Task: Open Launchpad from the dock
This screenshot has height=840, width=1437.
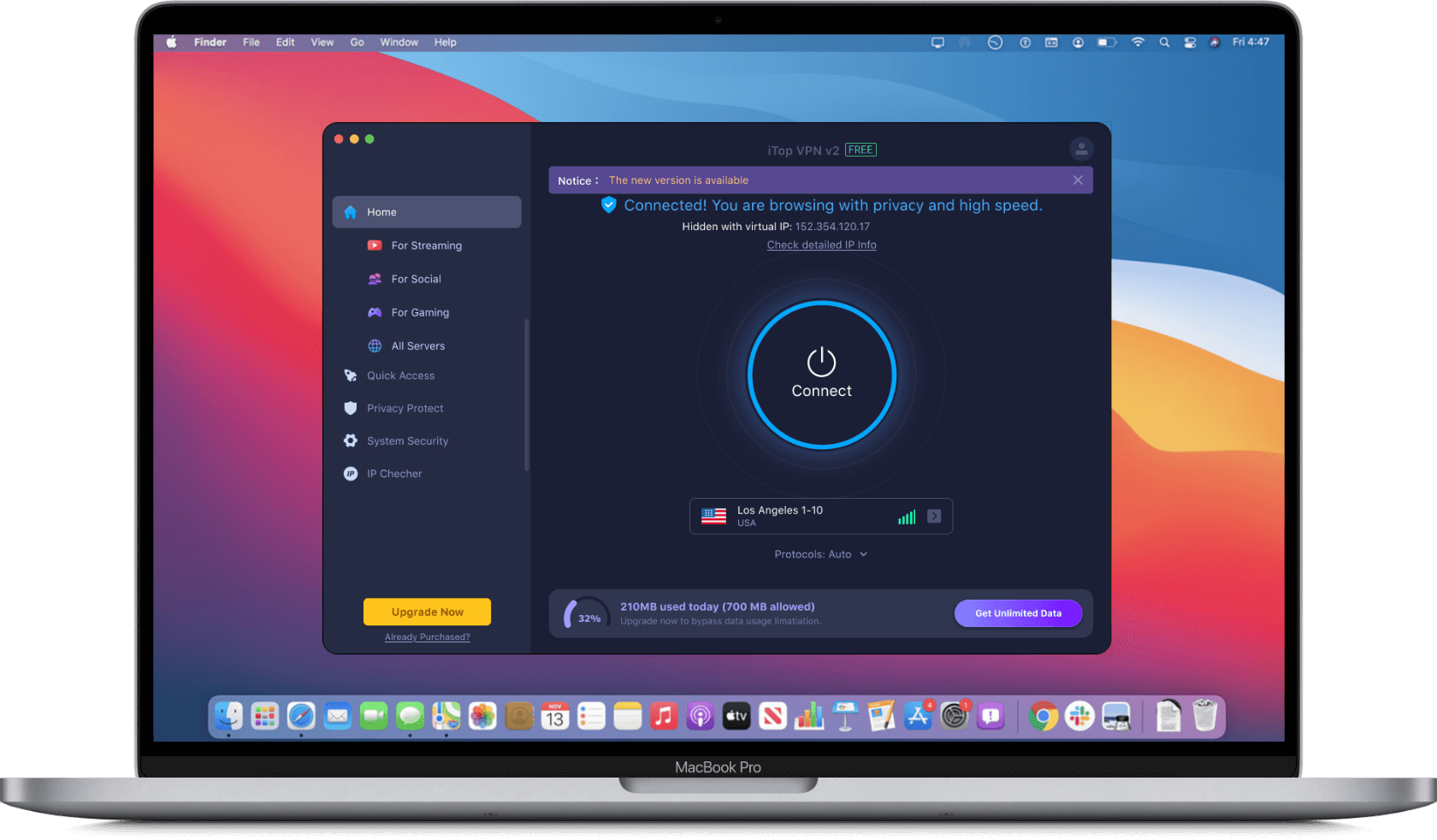Action: point(265,716)
